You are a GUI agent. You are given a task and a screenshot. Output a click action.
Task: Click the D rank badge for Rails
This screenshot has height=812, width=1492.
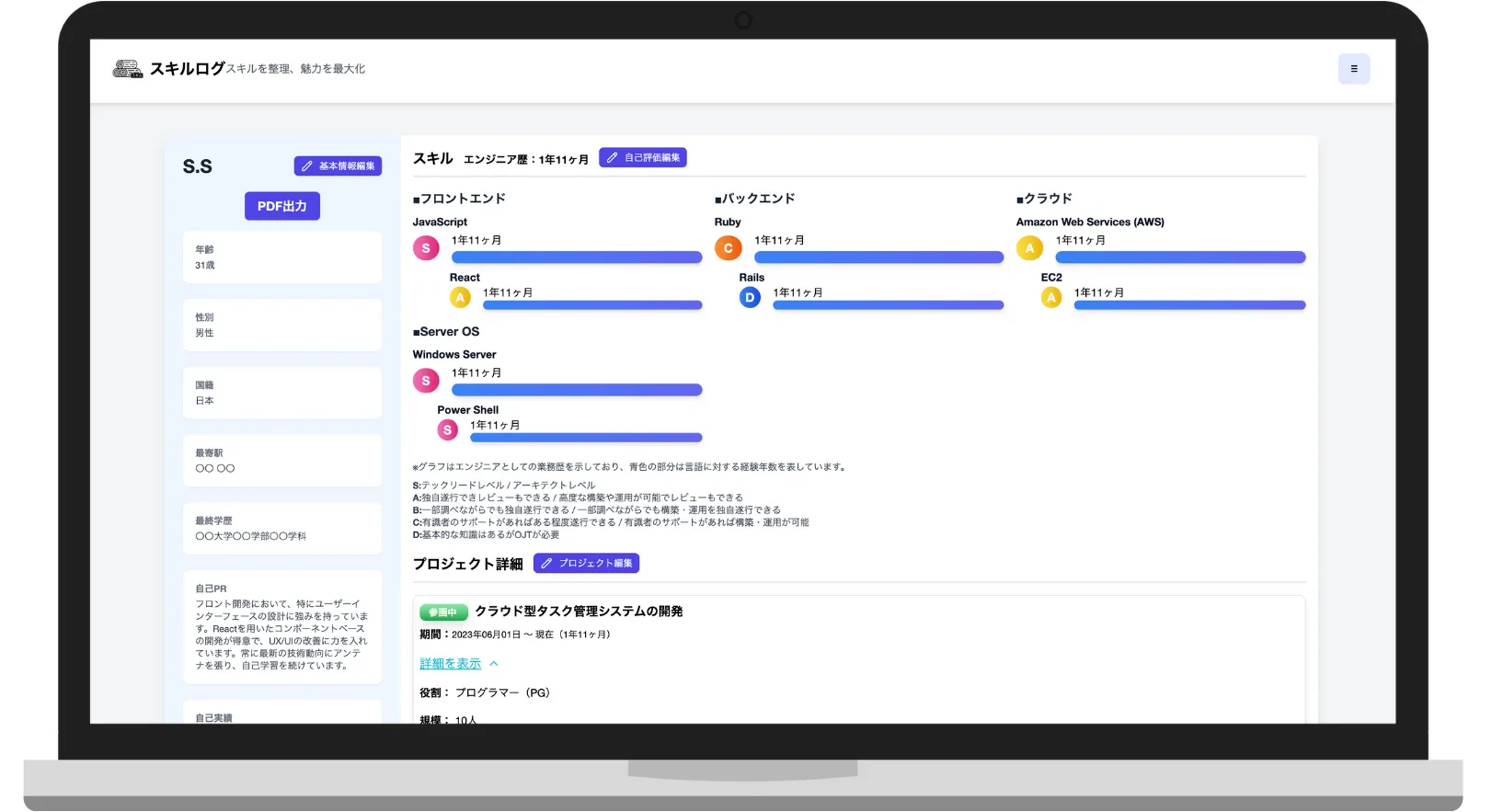pos(750,297)
